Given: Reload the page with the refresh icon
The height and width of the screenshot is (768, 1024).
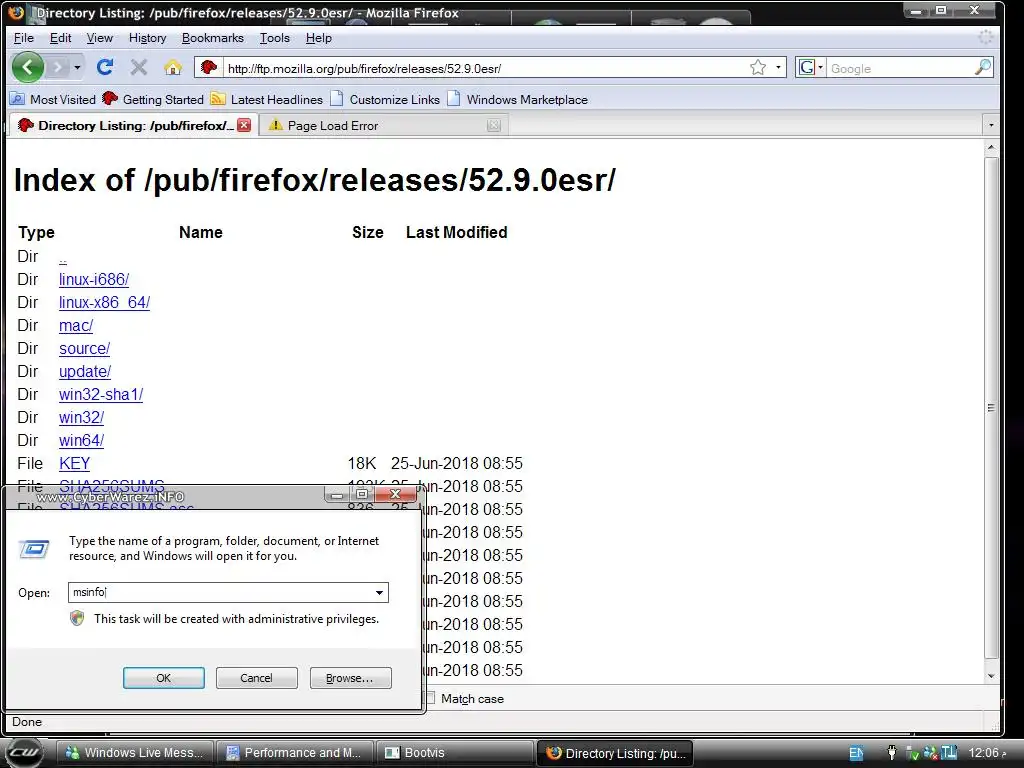Looking at the screenshot, I should tap(105, 67).
